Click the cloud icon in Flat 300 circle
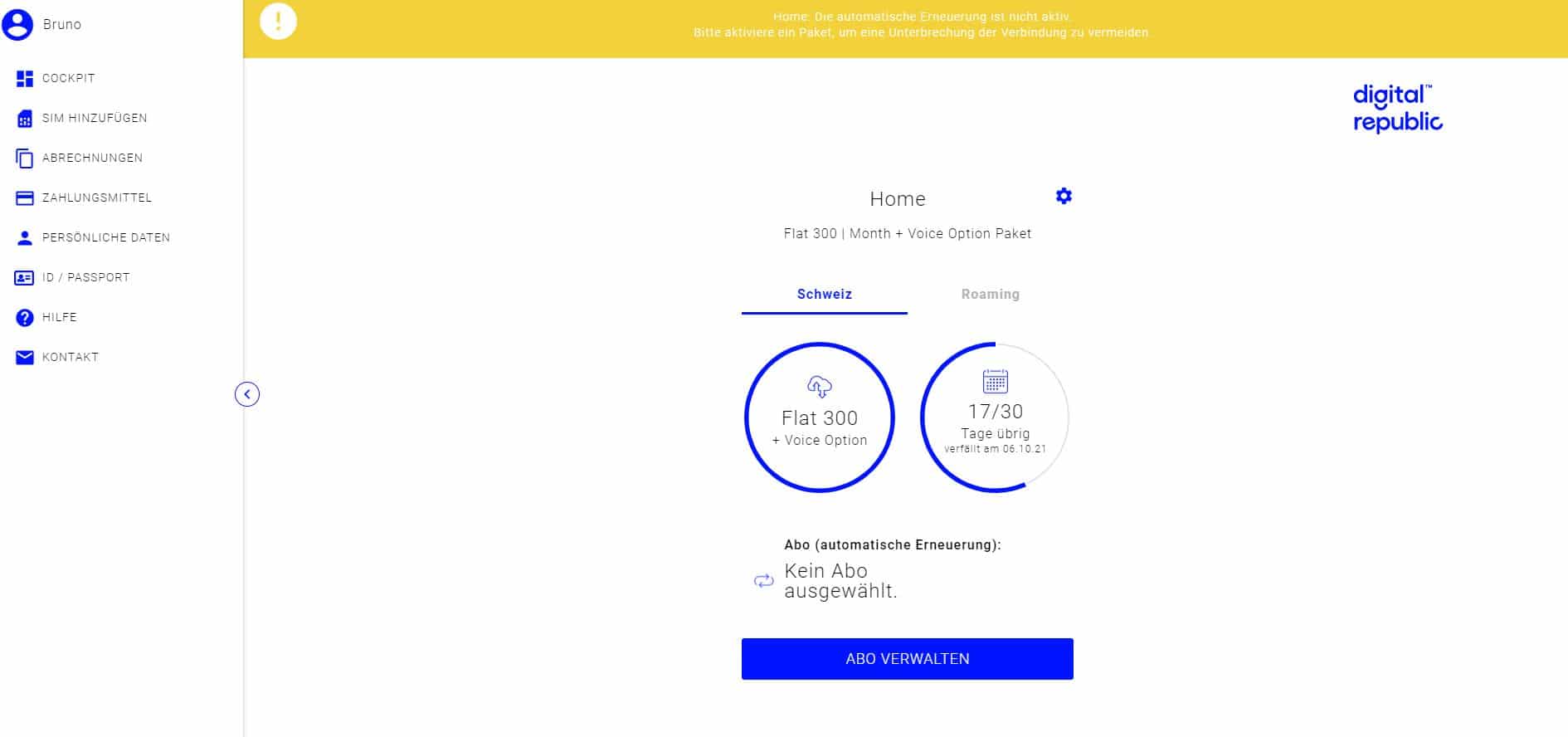Image resolution: width=1568 pixels, height=737 pixels. click(820, 386)
